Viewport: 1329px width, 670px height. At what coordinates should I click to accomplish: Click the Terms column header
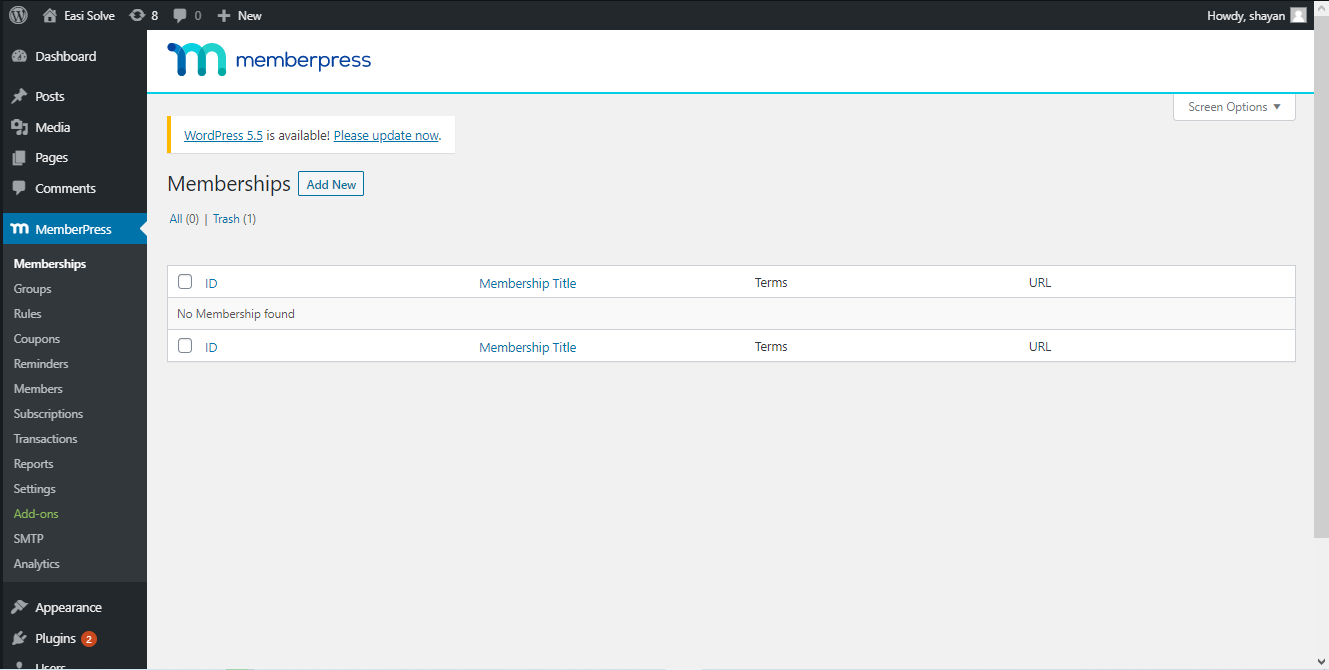[771, 282]
